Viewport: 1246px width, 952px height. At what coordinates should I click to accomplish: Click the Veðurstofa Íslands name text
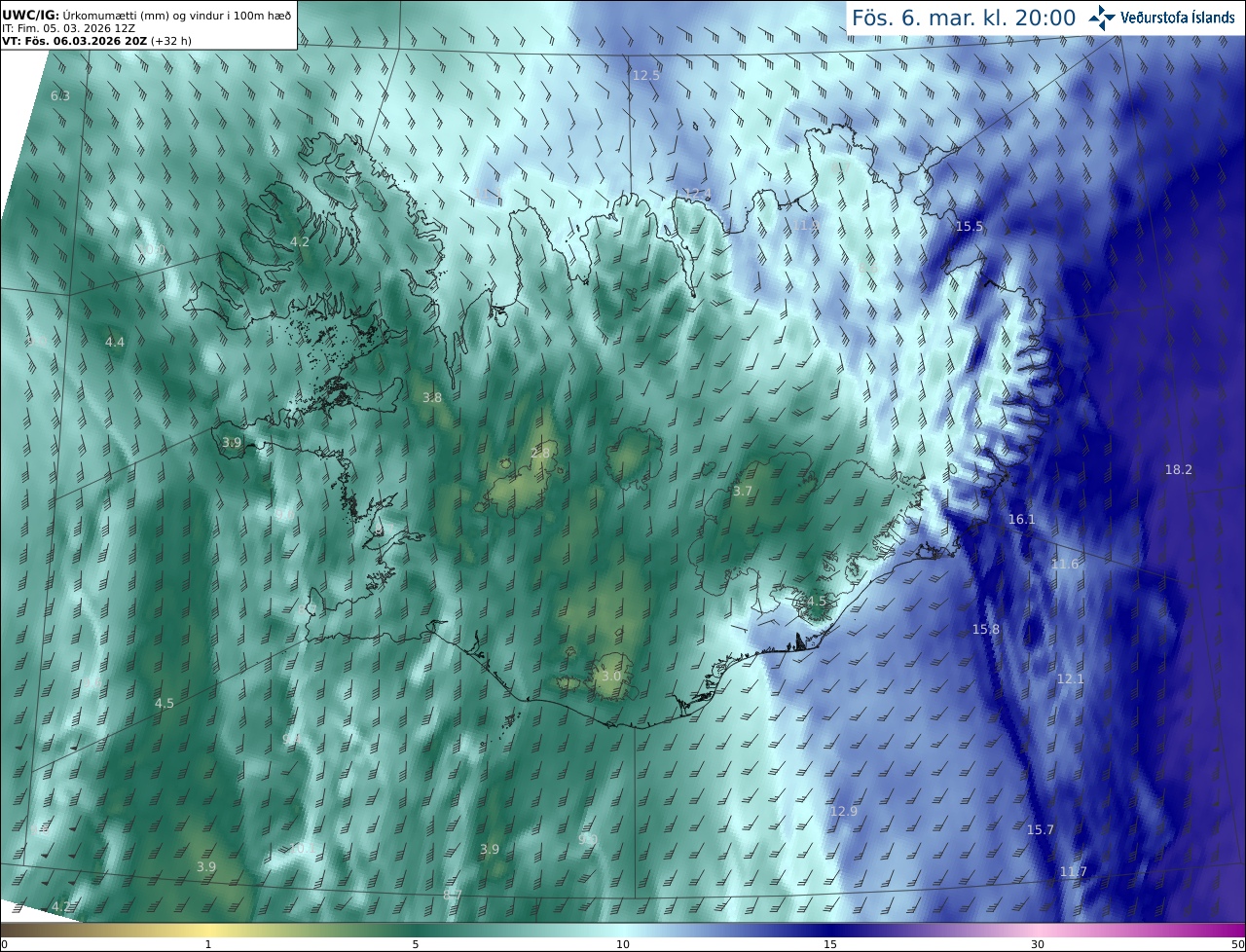pyautogui.click(x=1178, y=18)
